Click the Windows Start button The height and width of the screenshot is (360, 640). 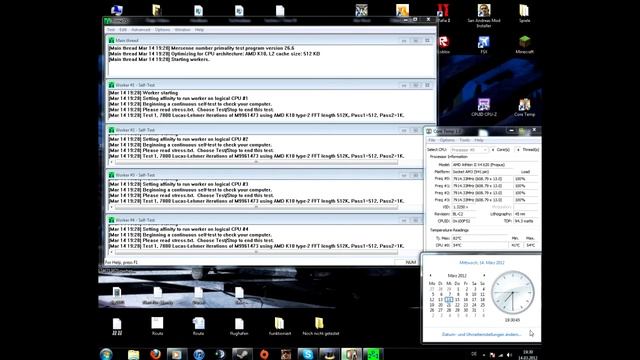click(x=106, y=354)
